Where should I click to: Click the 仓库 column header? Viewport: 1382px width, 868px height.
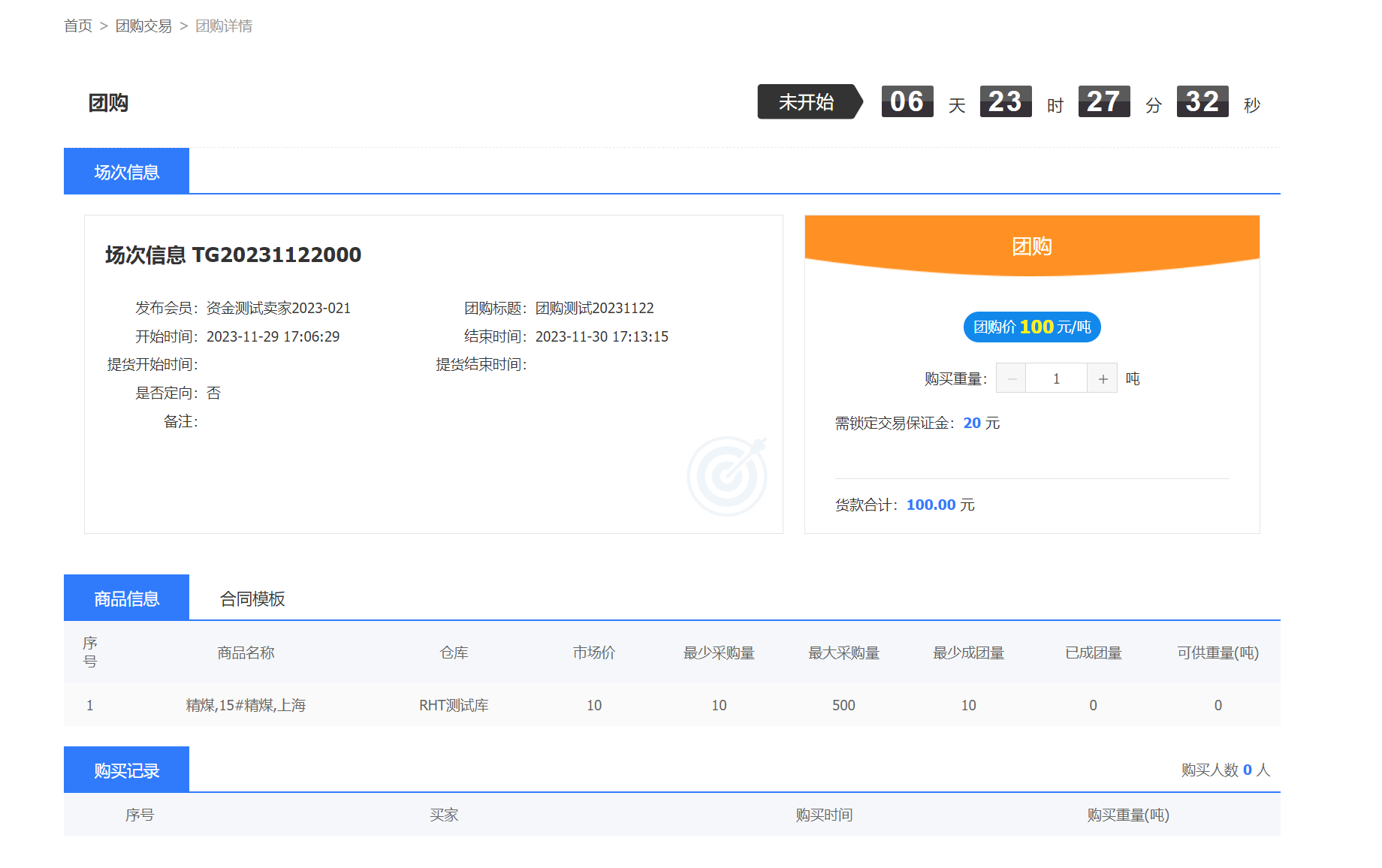coord(454,653)
